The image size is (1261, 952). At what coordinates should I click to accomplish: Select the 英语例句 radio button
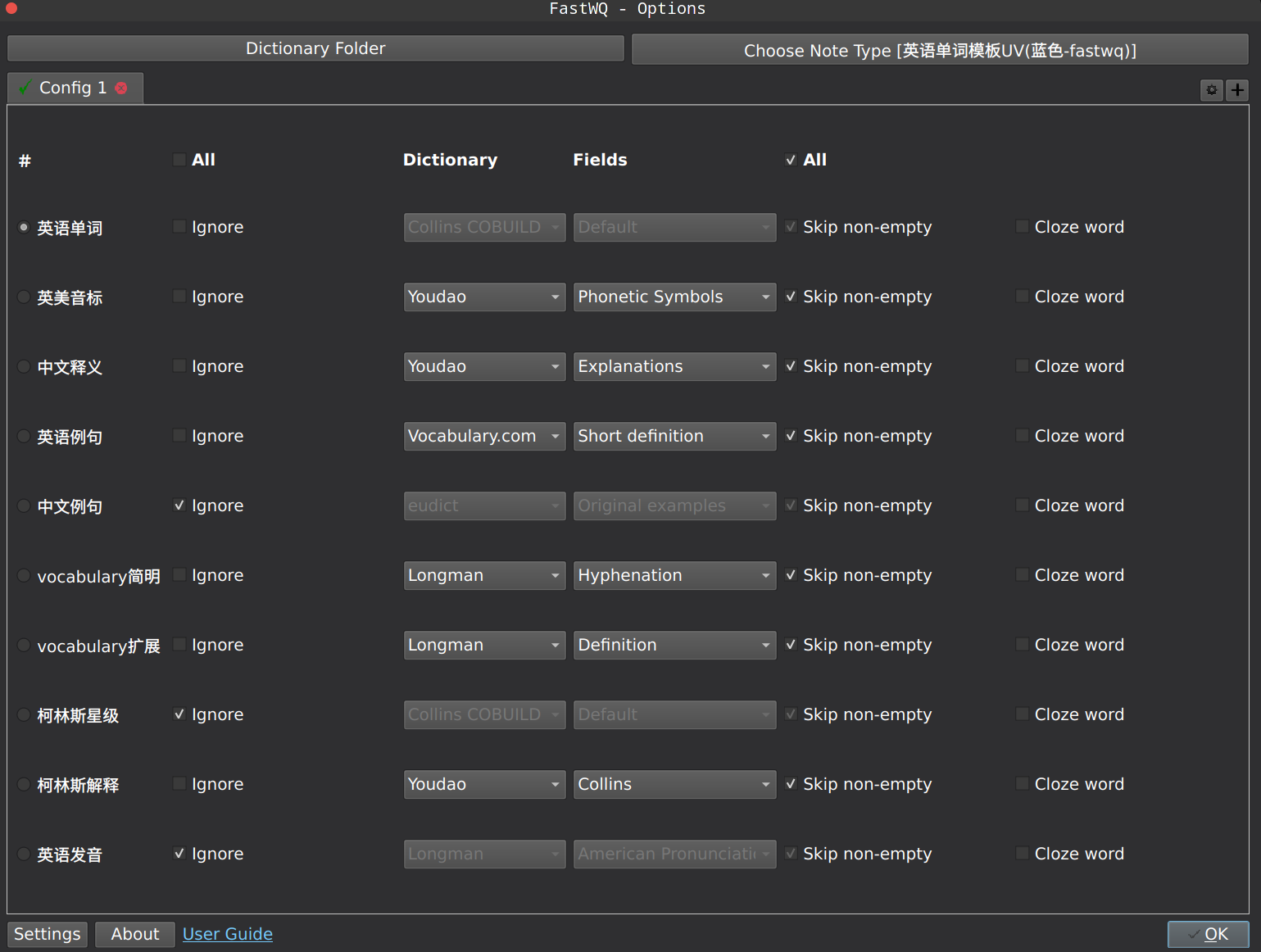25,437
